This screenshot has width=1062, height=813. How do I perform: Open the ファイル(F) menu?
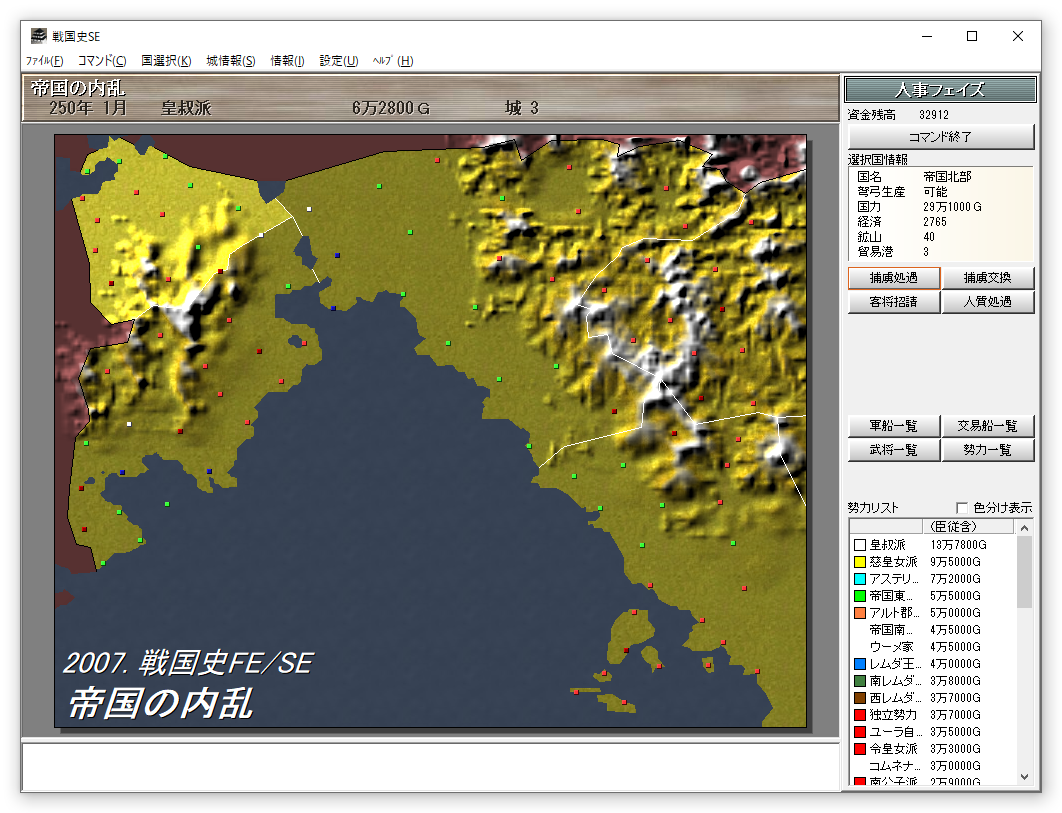point(44,61)
